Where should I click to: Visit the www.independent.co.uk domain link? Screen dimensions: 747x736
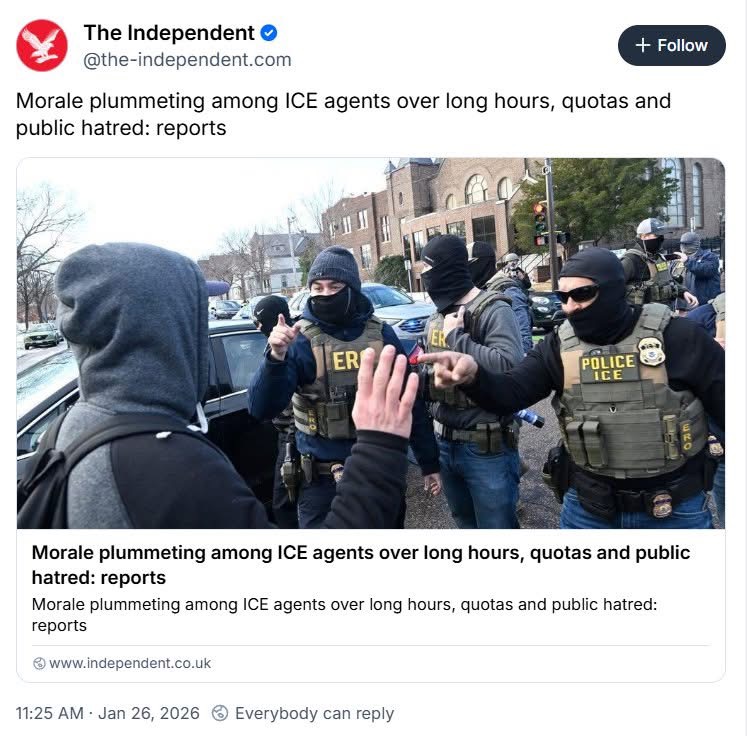click(130, 663)
